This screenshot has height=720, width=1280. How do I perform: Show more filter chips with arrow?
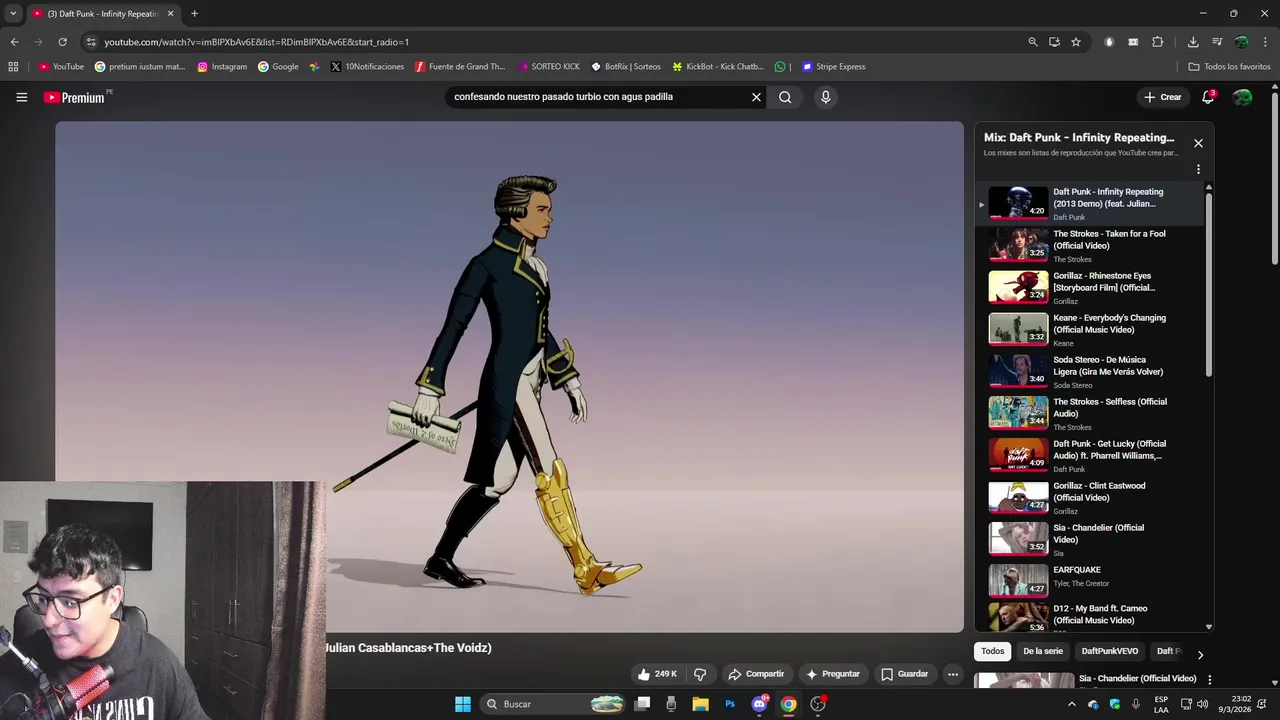pyautogui.click(x=1200, y=654)
